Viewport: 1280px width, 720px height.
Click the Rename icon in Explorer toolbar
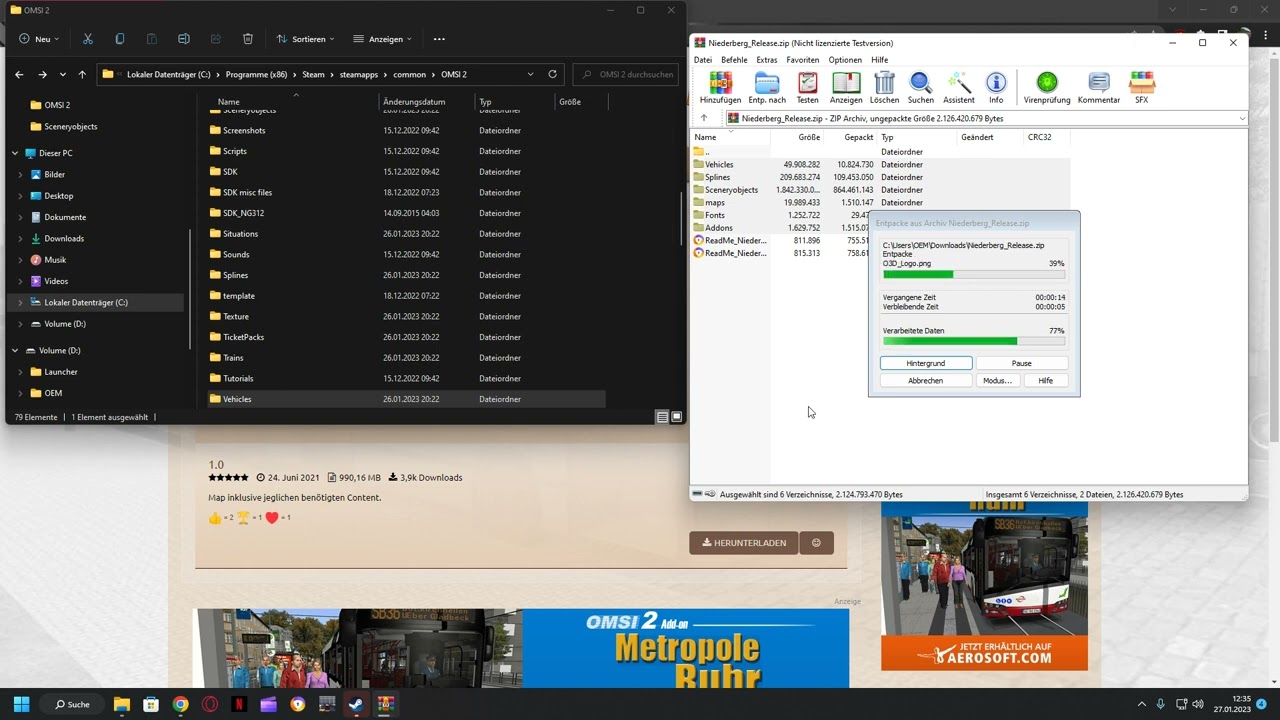pos(184,39)
